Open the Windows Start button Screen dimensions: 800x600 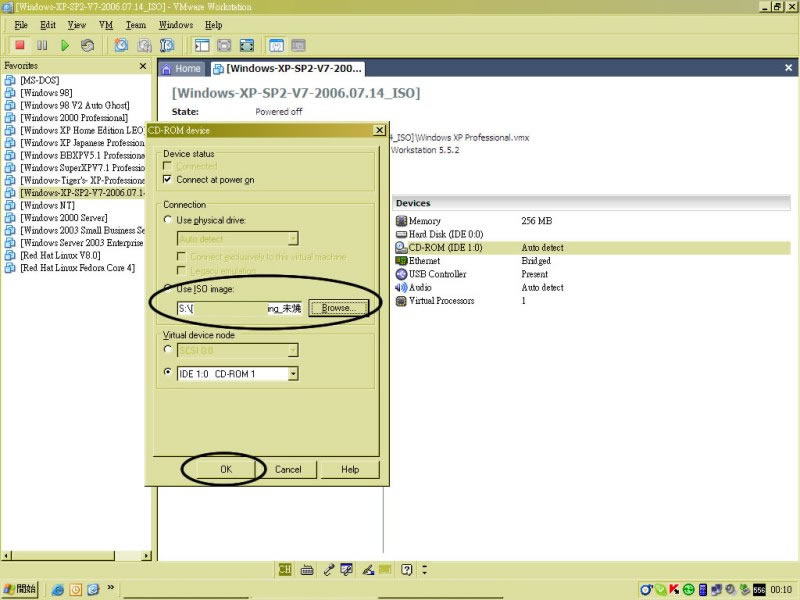(20, 589)
